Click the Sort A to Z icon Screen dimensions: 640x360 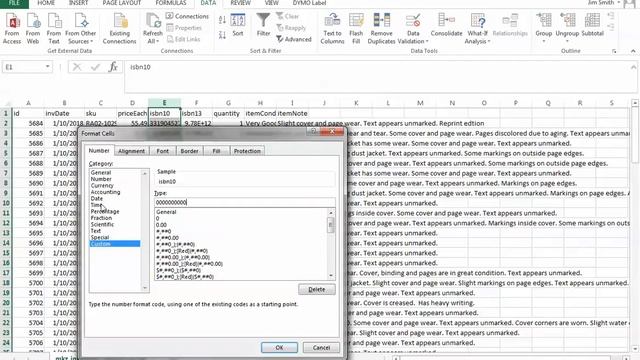tap(222, 20)
